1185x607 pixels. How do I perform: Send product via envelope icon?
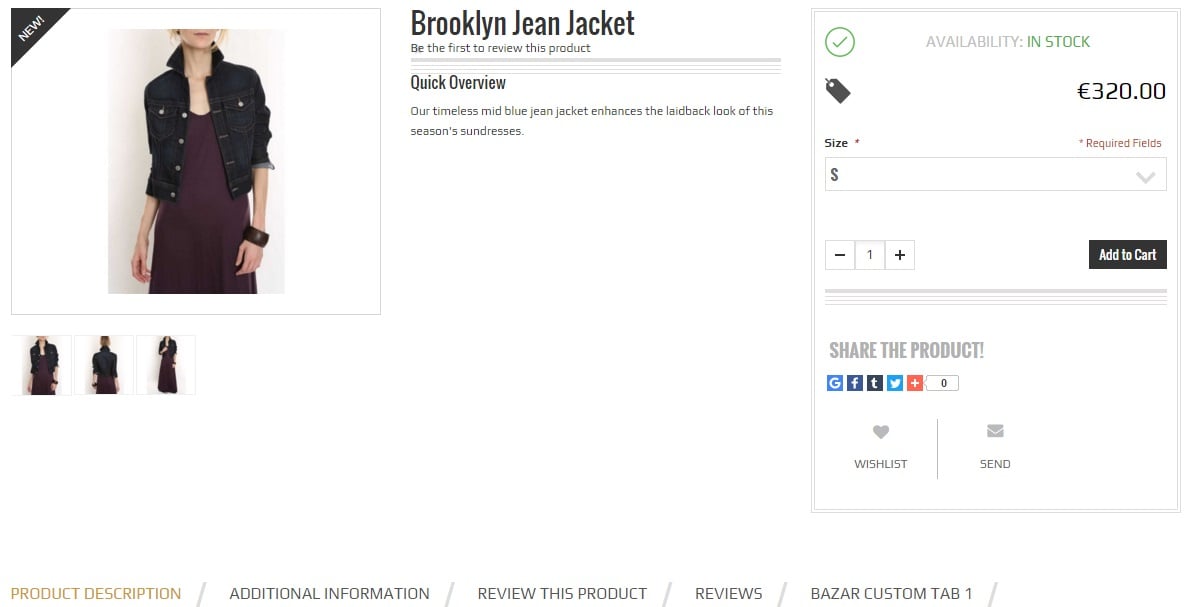[995, 431]
